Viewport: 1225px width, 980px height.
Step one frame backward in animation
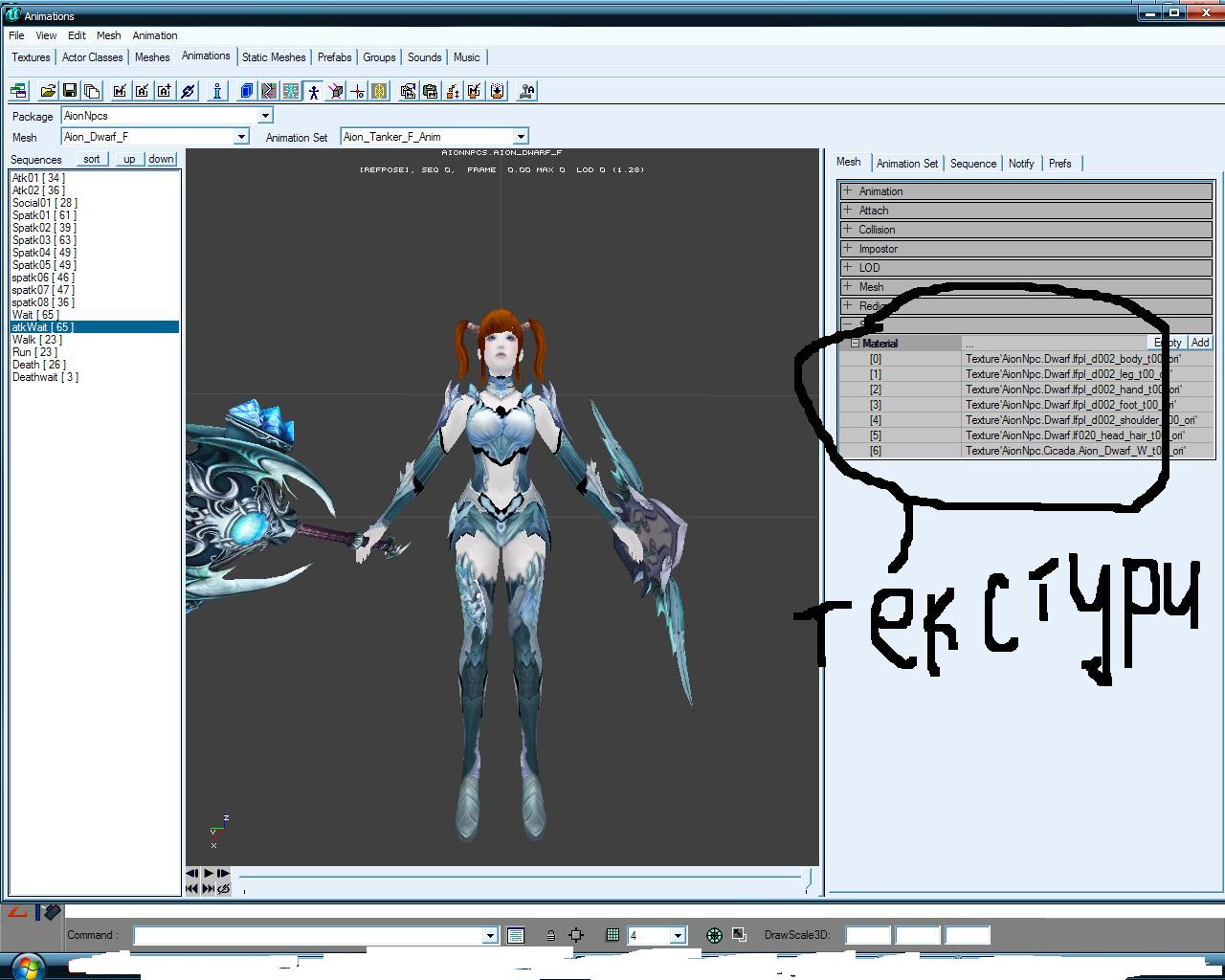point(192,873)
